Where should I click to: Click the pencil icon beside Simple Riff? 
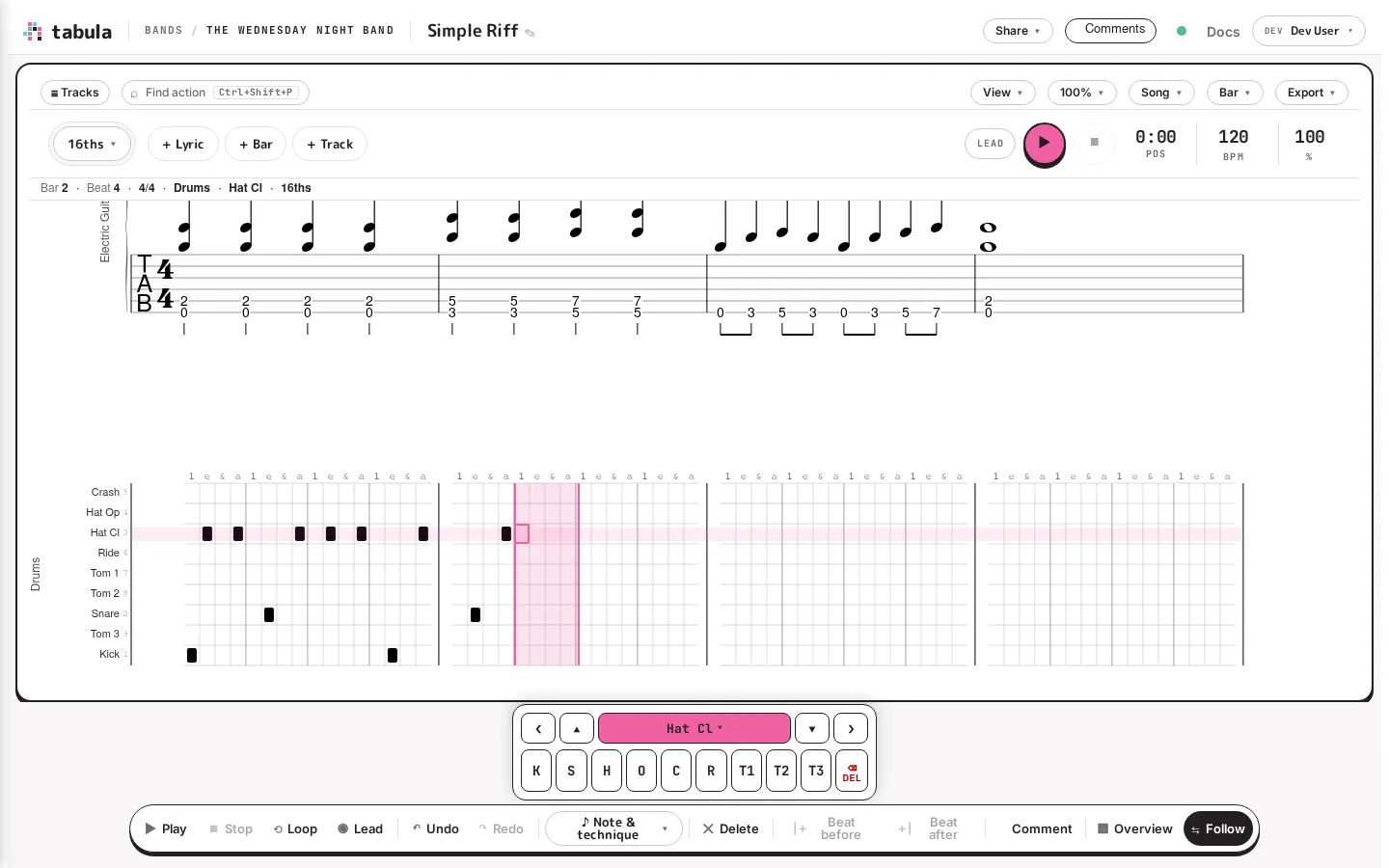point(530,33)
